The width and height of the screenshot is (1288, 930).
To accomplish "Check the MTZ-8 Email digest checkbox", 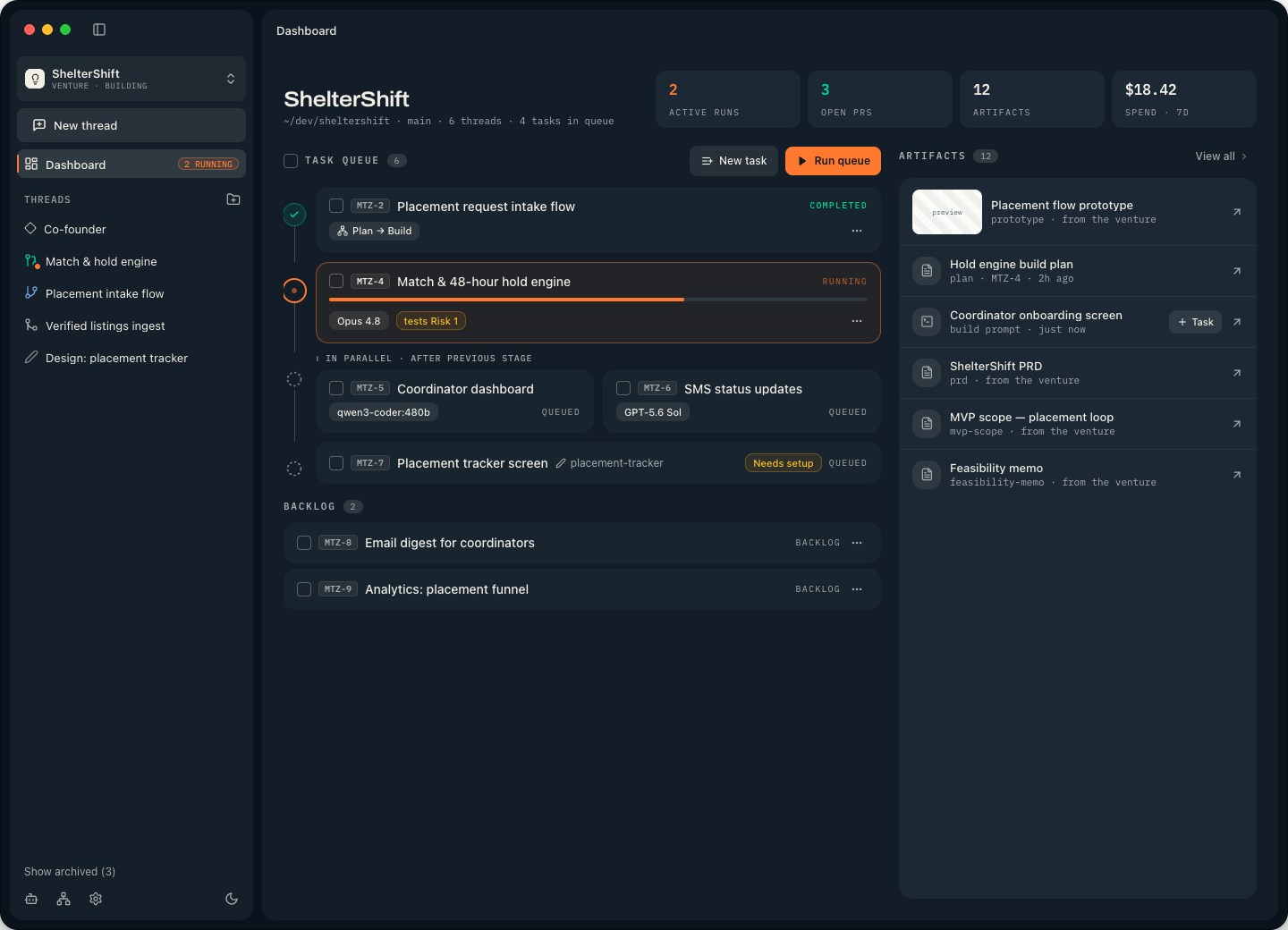I will click(x=304, y=543).
